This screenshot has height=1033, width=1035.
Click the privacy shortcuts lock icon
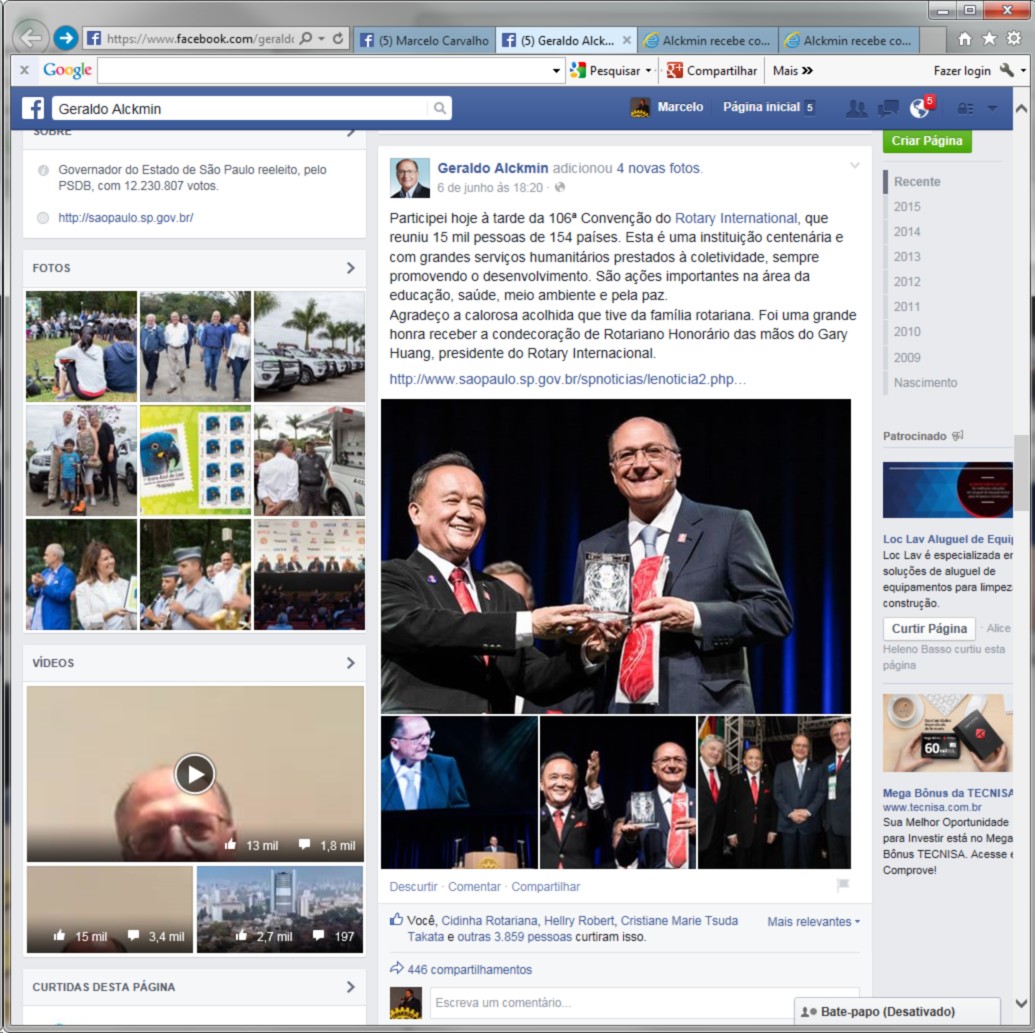[965, 108]
